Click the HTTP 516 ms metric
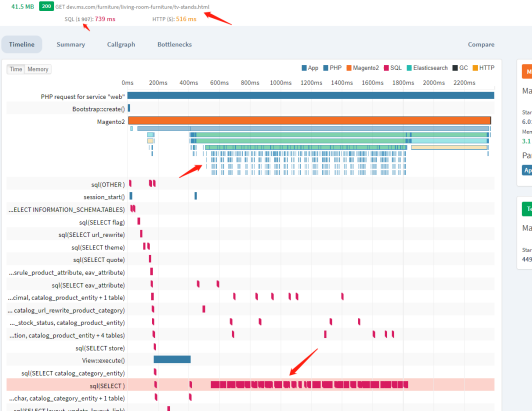The width and height of the screenshot is (532, 411). 174,19
